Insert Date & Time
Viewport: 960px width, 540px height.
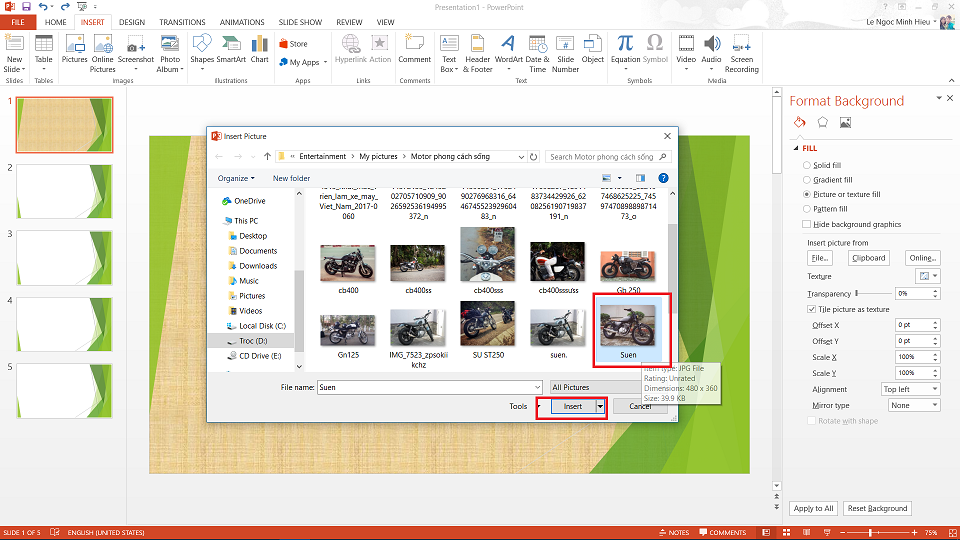(537, 53)
